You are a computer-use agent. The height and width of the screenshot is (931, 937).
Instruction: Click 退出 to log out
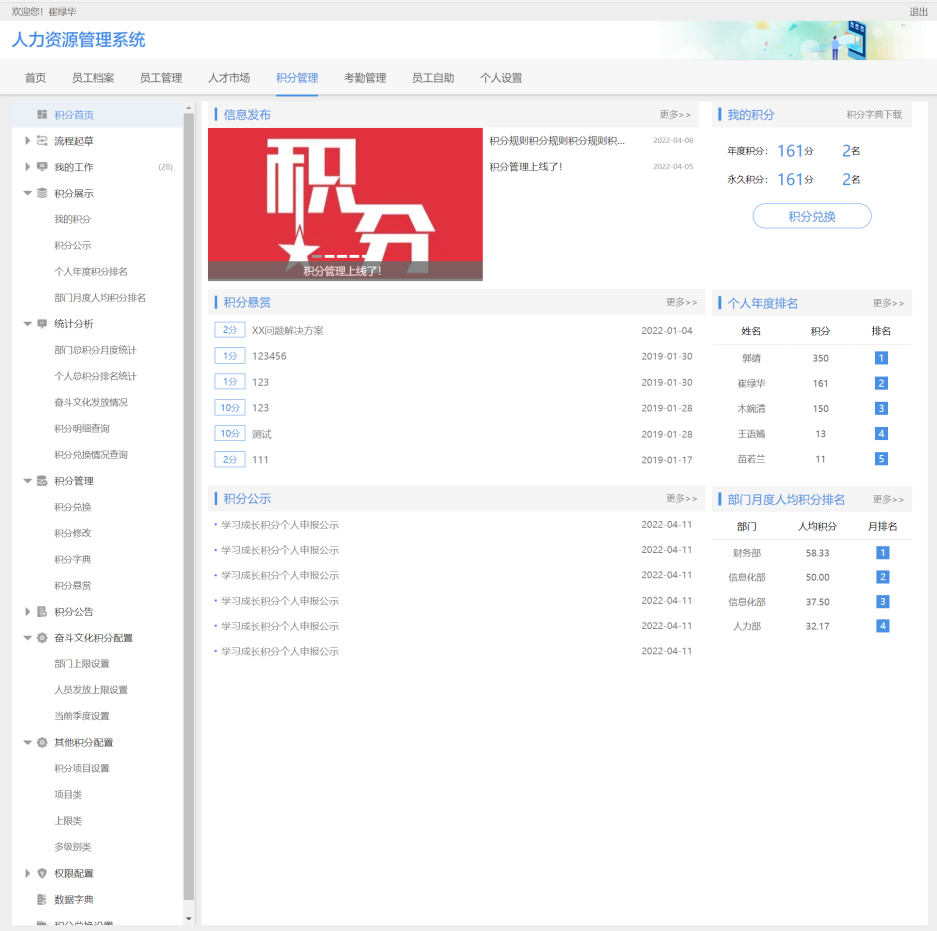tap(918, 12)
